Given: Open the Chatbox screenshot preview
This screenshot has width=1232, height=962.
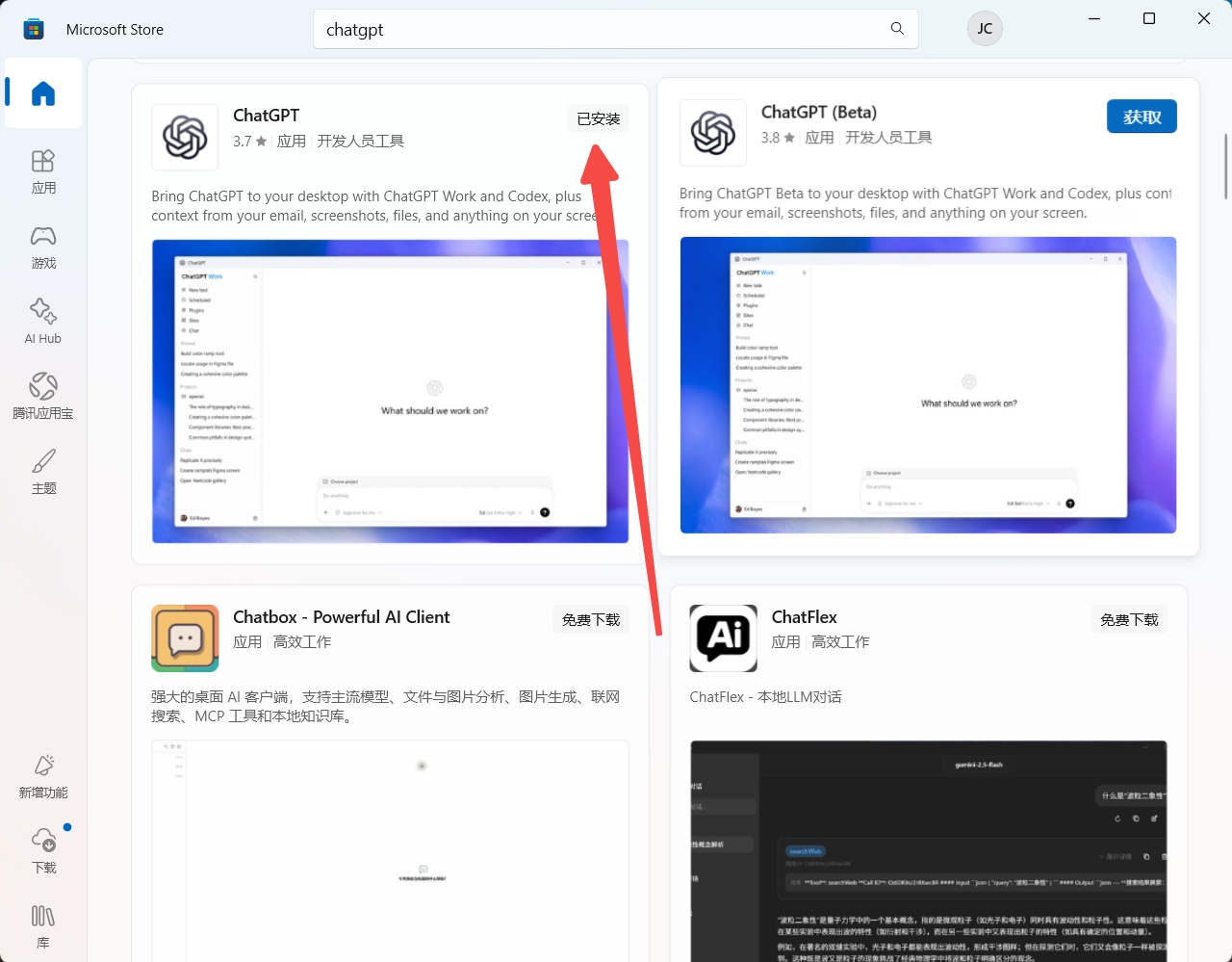Looking at the screenshot, I should [x=390, y=851].
